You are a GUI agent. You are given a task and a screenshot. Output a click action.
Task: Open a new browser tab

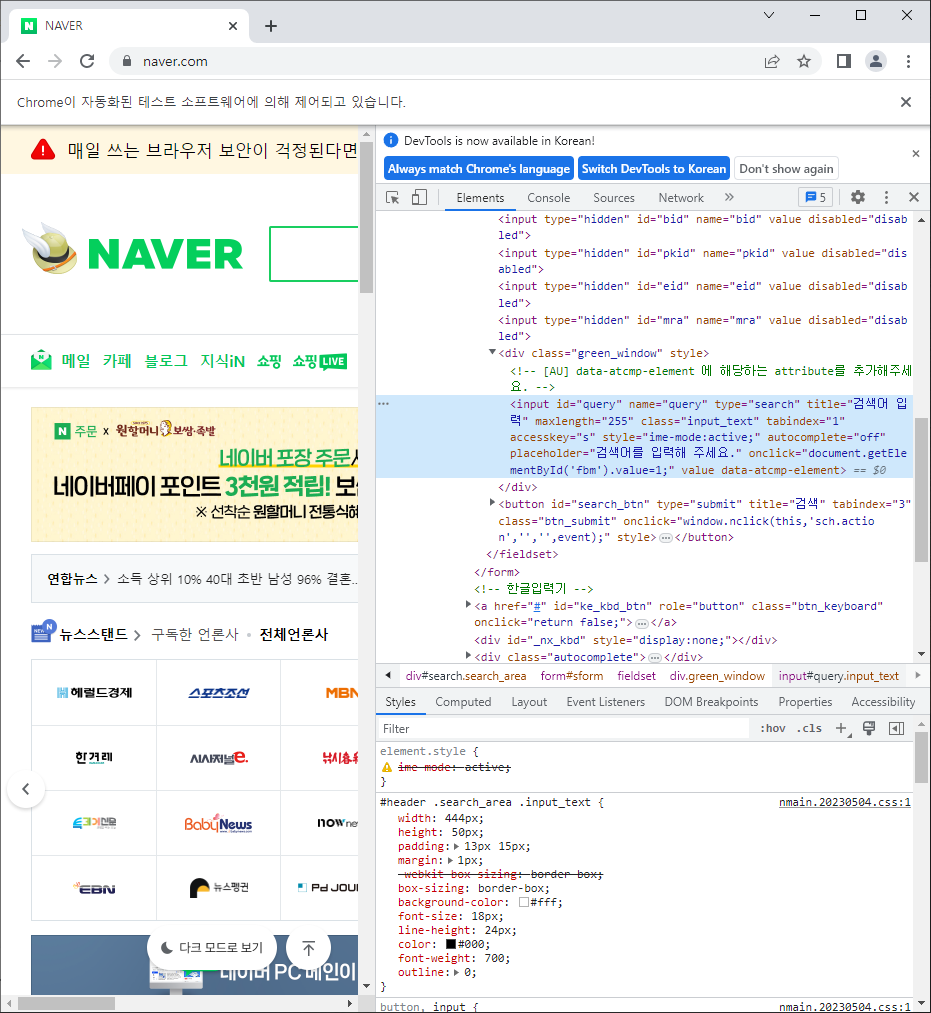pos(271,26)
